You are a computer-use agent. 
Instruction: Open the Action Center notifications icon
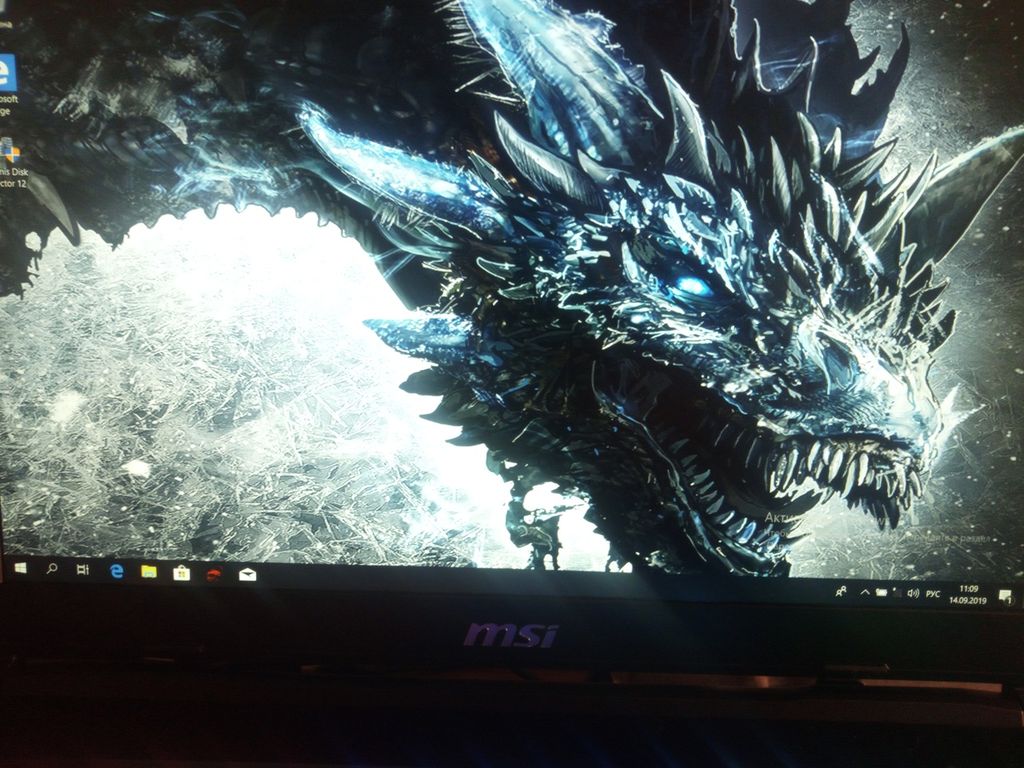point(1006,596)
